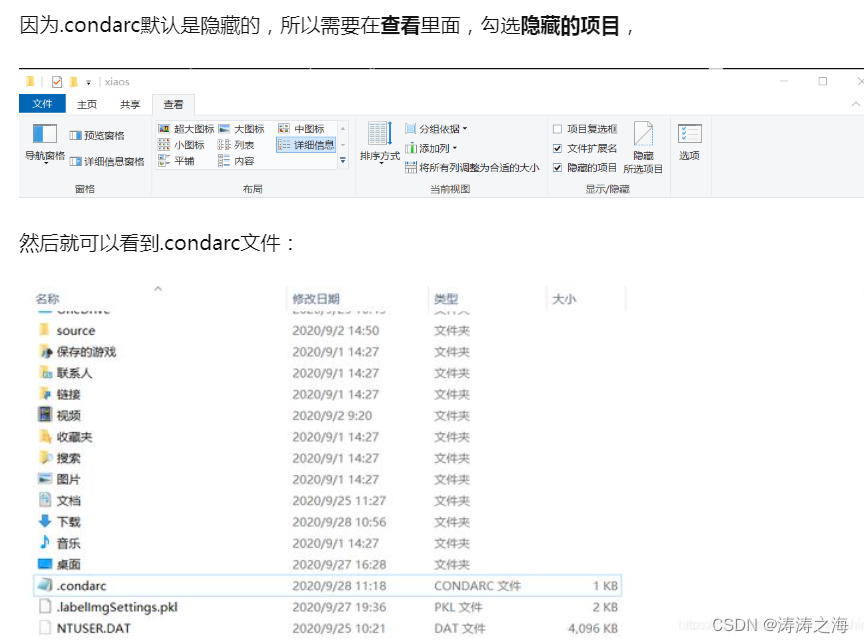Toggle the 预览窗格 button
Image resolution: width=864 pixels, height=643 pixels.
pyautogui.click(x=97, y=136)
